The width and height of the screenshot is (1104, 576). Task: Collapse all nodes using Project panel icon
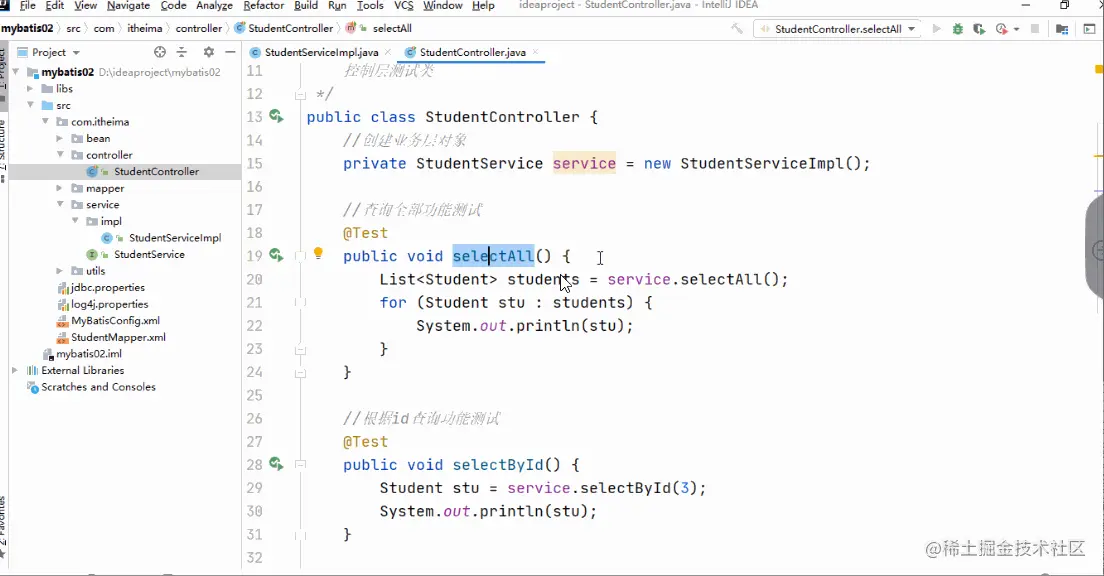[x=182, y=51]
